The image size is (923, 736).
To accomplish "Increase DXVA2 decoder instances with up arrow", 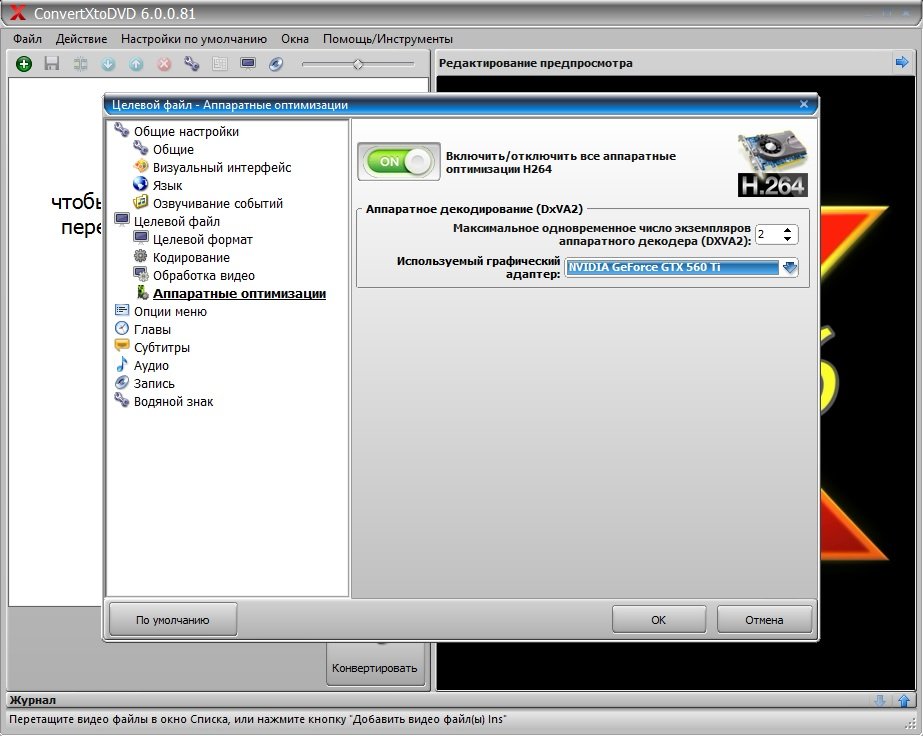I will click(x=788, y=230).
